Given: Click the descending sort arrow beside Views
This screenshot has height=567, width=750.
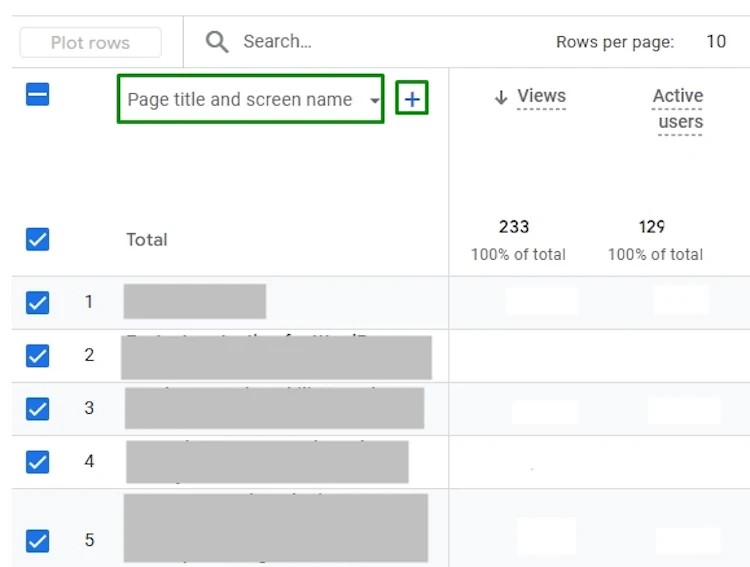Looking at the screenshot, I should [x=501, y=97].
